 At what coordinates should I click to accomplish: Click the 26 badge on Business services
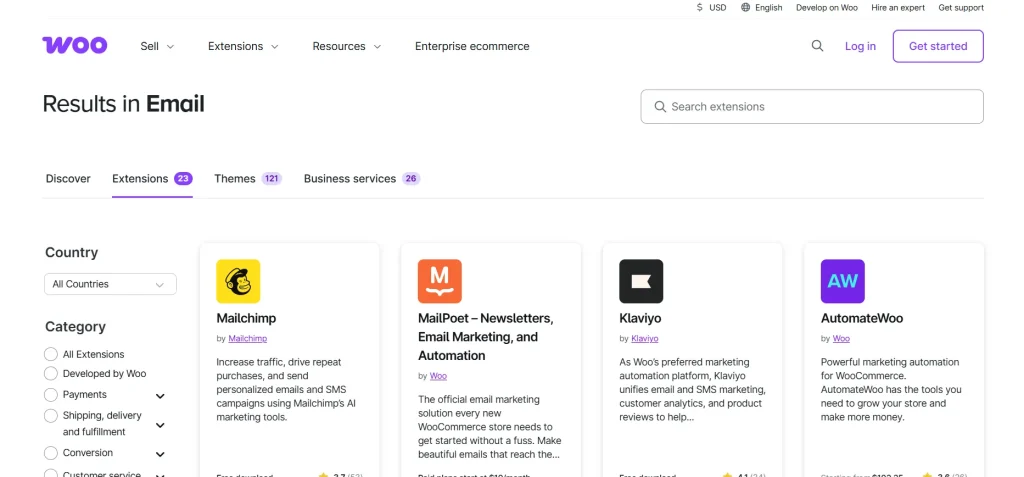point(411,178)
